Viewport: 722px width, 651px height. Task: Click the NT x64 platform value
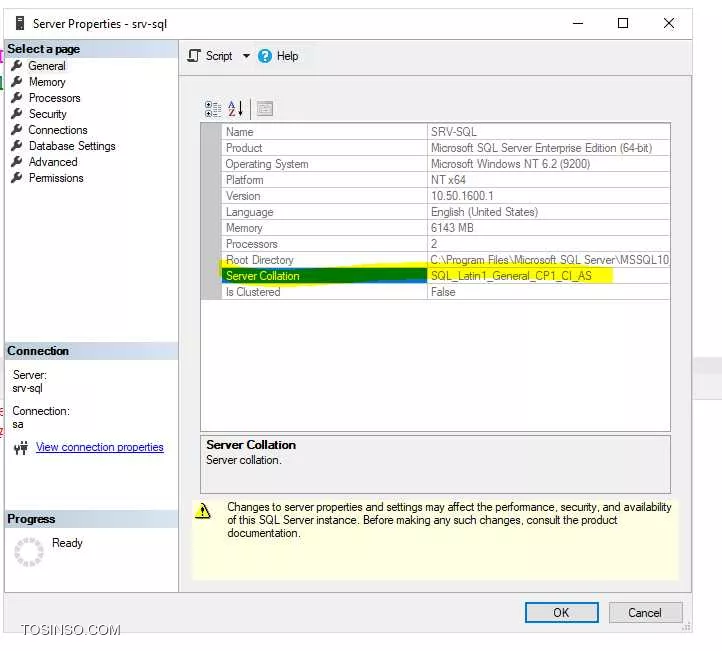point(448,180)
